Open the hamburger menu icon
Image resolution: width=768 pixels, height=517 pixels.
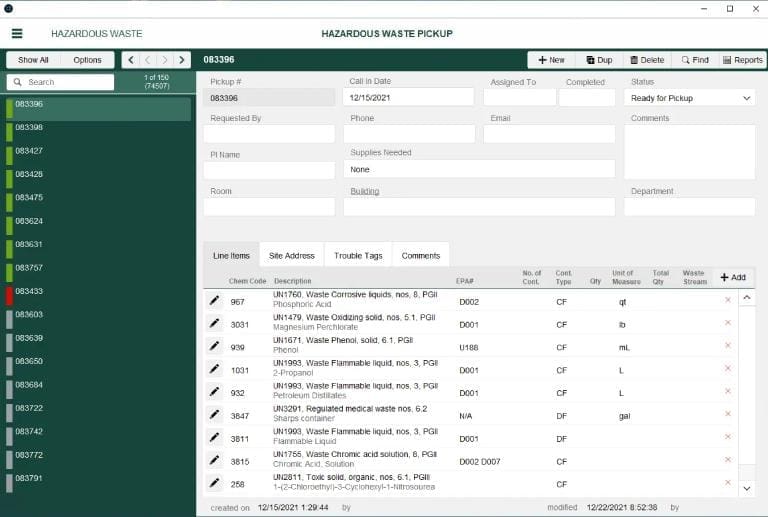click(x=17, y=33)
